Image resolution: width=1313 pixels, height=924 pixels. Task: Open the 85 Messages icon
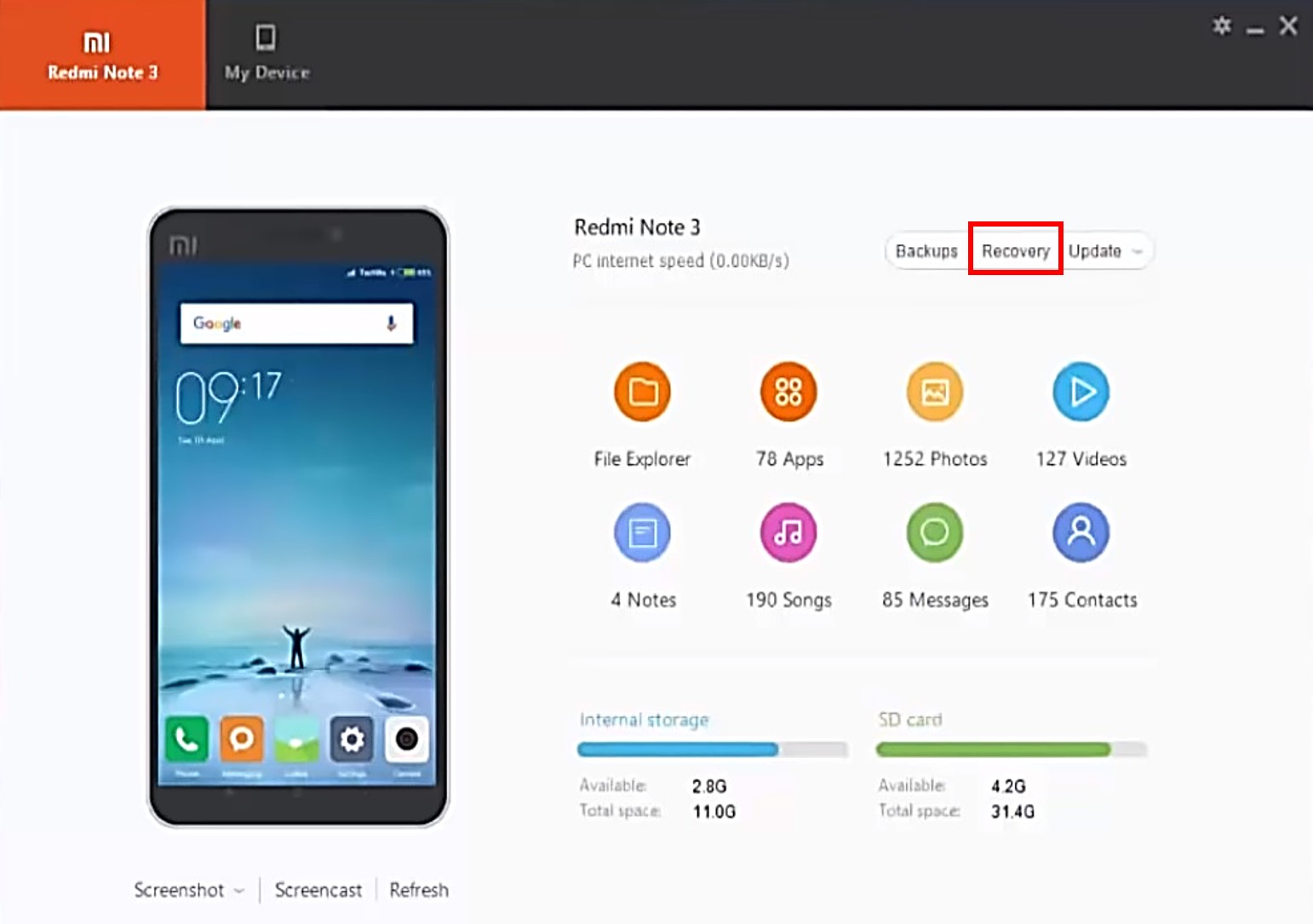pyautogui.click(x=935, y=533)
